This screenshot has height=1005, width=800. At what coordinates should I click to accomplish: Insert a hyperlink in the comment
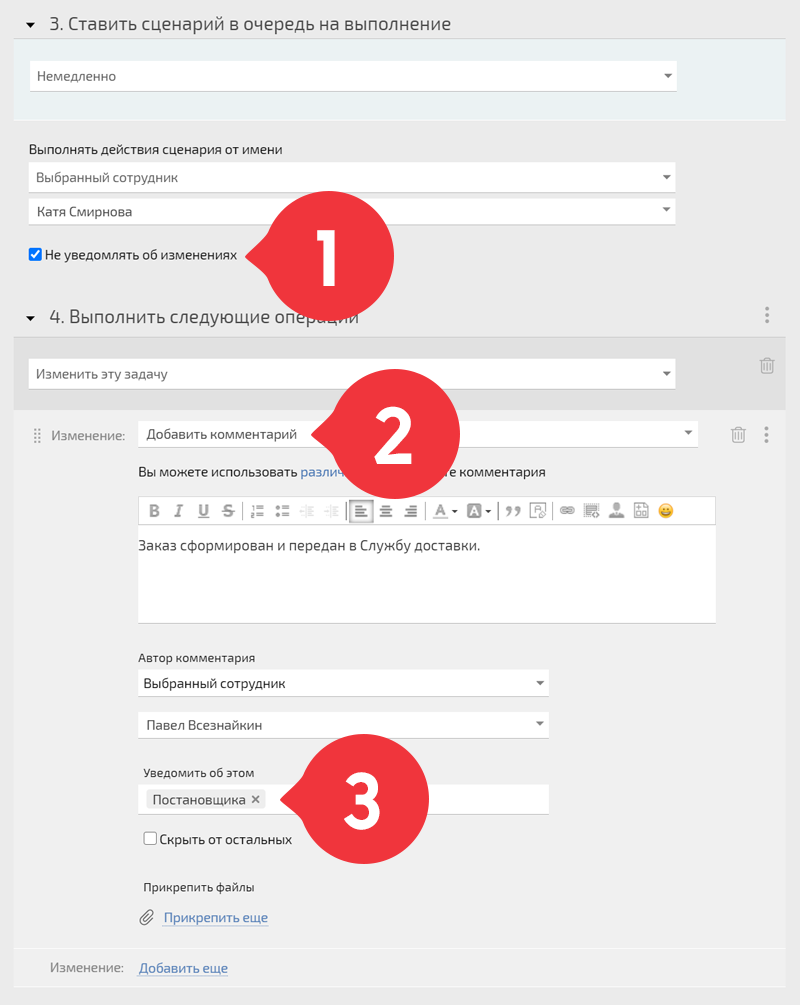tap(567, 511)
